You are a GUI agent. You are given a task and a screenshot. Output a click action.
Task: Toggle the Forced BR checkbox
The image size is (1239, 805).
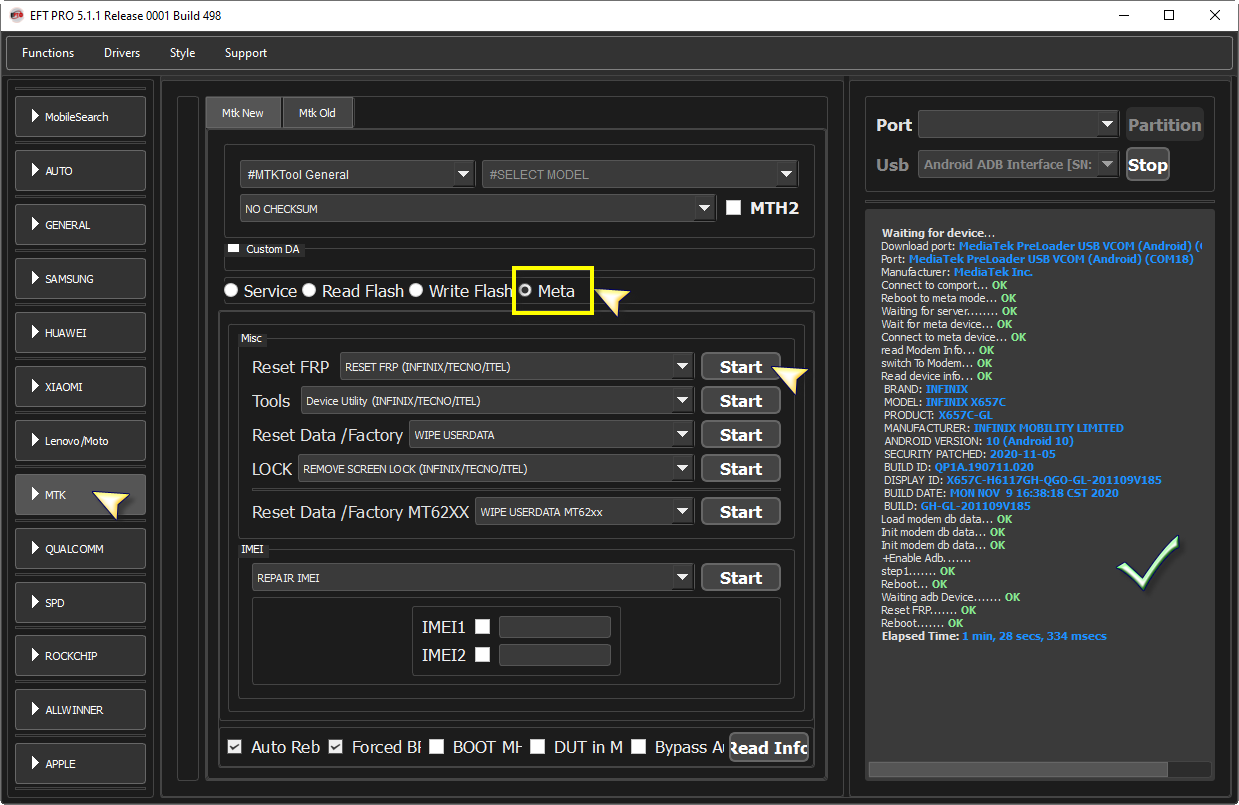click(336, 747)
